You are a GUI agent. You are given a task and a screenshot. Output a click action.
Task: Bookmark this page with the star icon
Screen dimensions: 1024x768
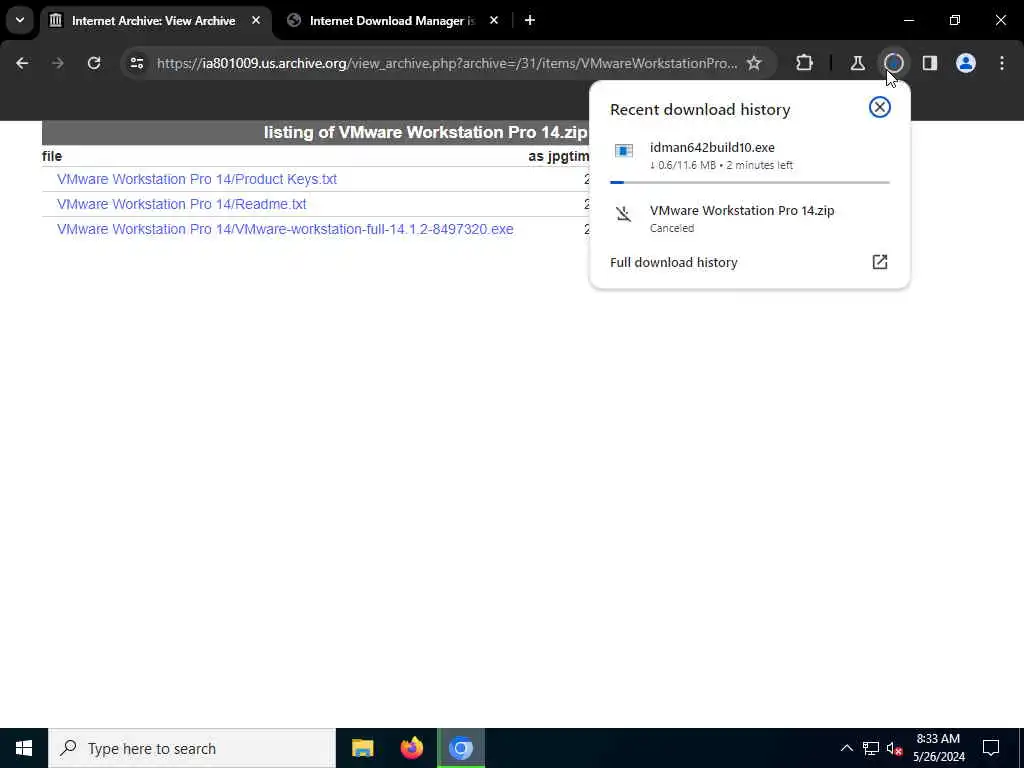pos(754,63)
